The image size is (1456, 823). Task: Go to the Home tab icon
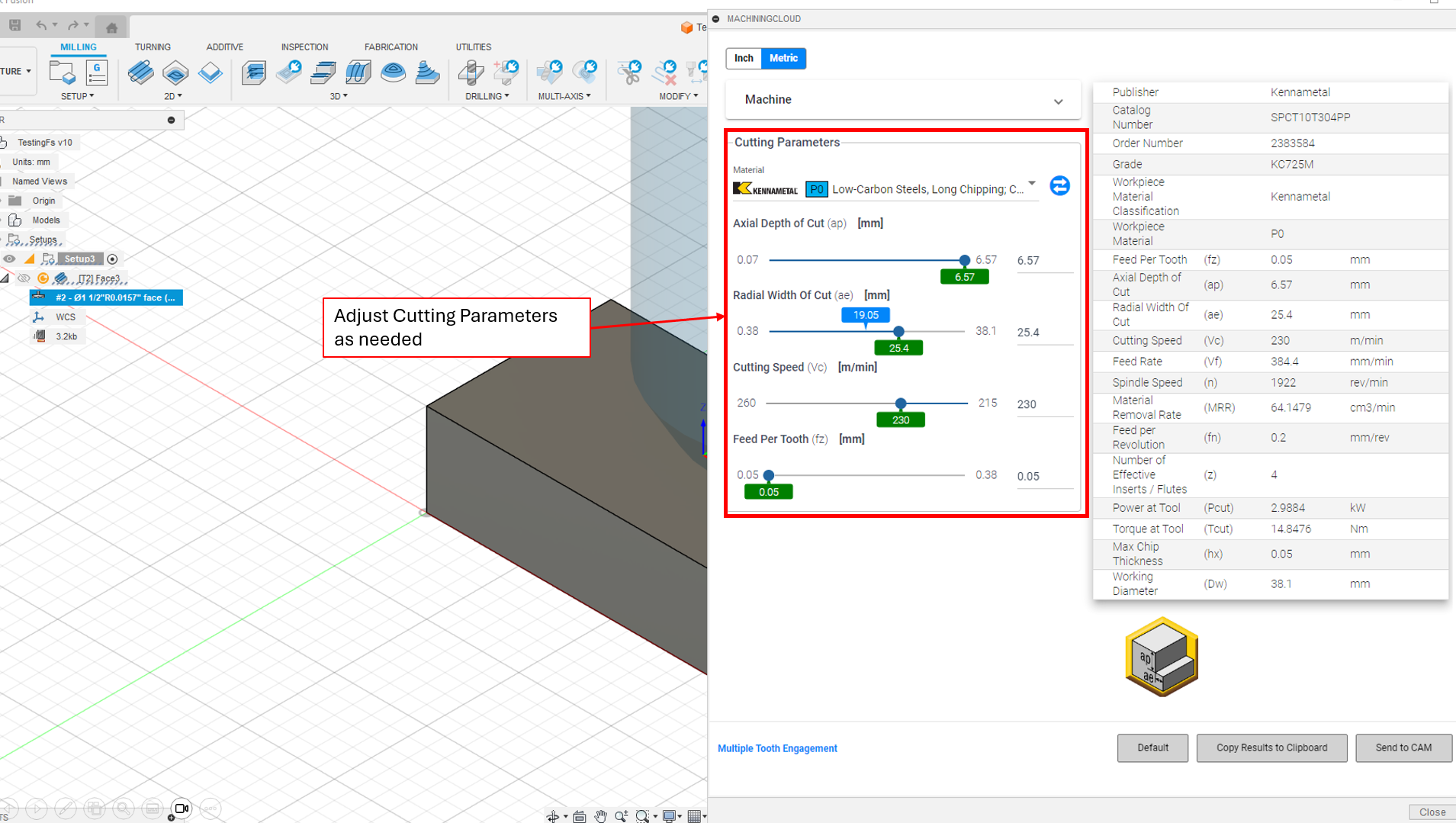click(x=111, y=27)
